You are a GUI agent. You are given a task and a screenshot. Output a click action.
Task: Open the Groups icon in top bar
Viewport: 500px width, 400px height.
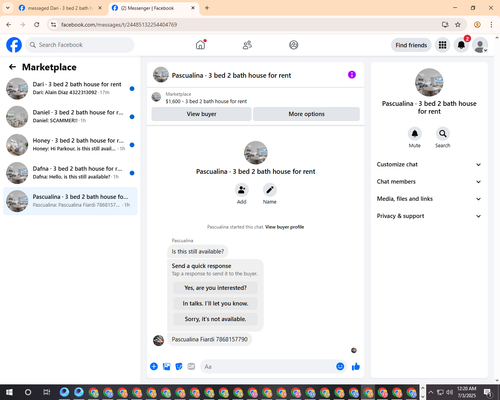[294, 45]
